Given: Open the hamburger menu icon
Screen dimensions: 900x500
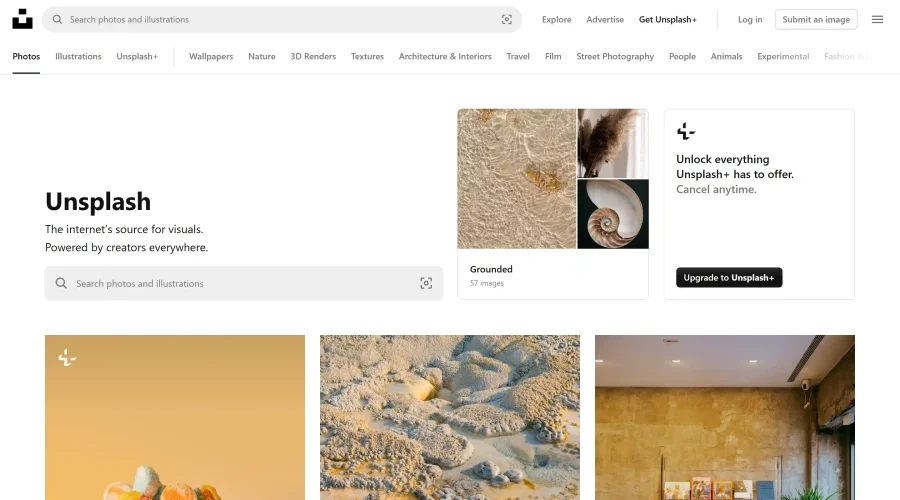Looking at the screenshot, I should point(877,20).
